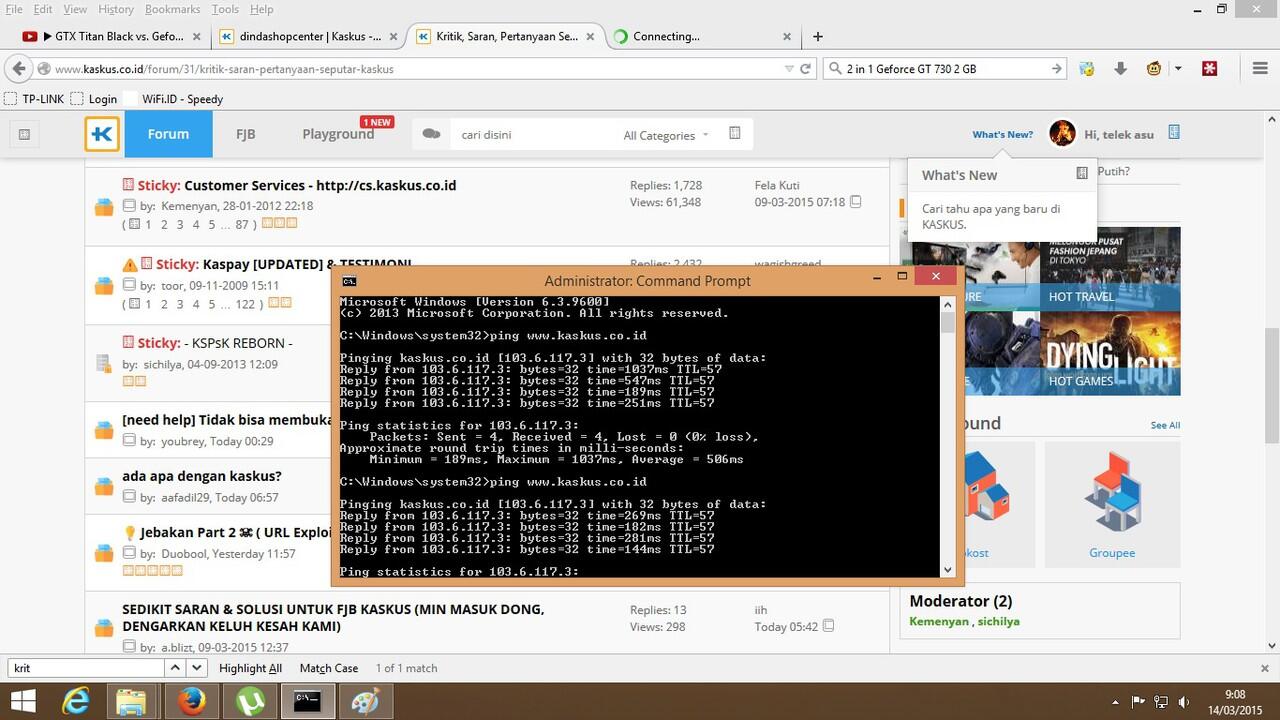Open the File menu
Image resolution: width=1280 pixels, height=720 pixels.
tap(14, 9)
